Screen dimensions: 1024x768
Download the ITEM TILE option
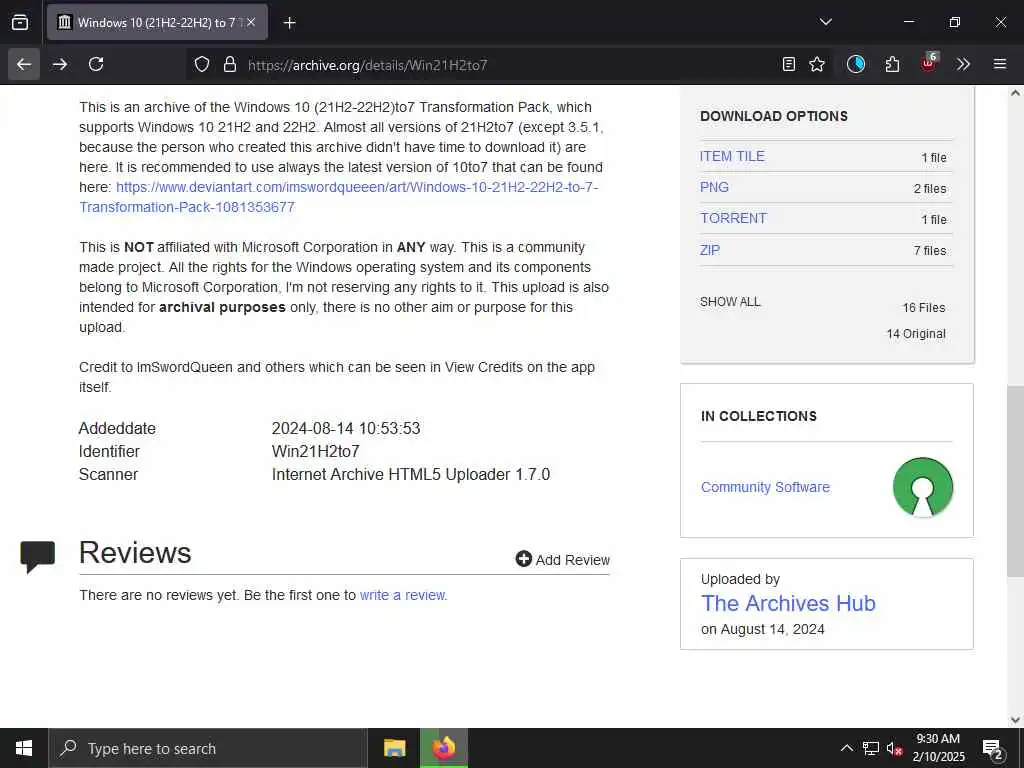click(732, 156)
